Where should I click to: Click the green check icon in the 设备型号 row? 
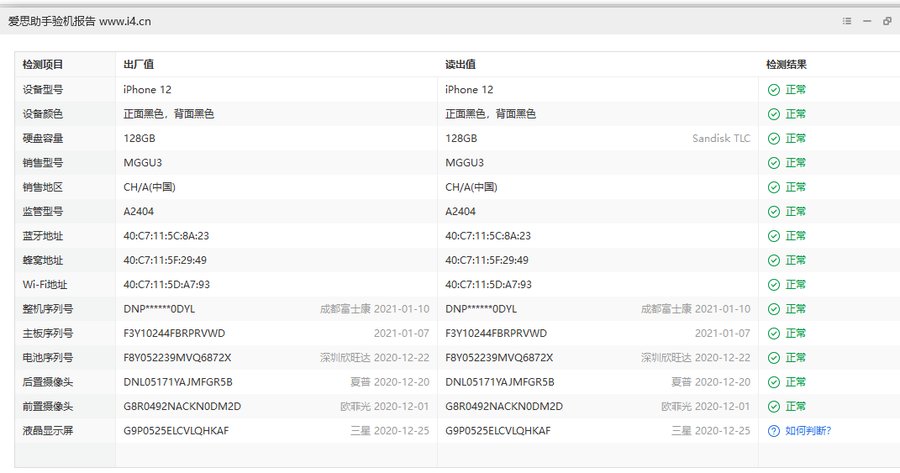(x=774, y=90)
